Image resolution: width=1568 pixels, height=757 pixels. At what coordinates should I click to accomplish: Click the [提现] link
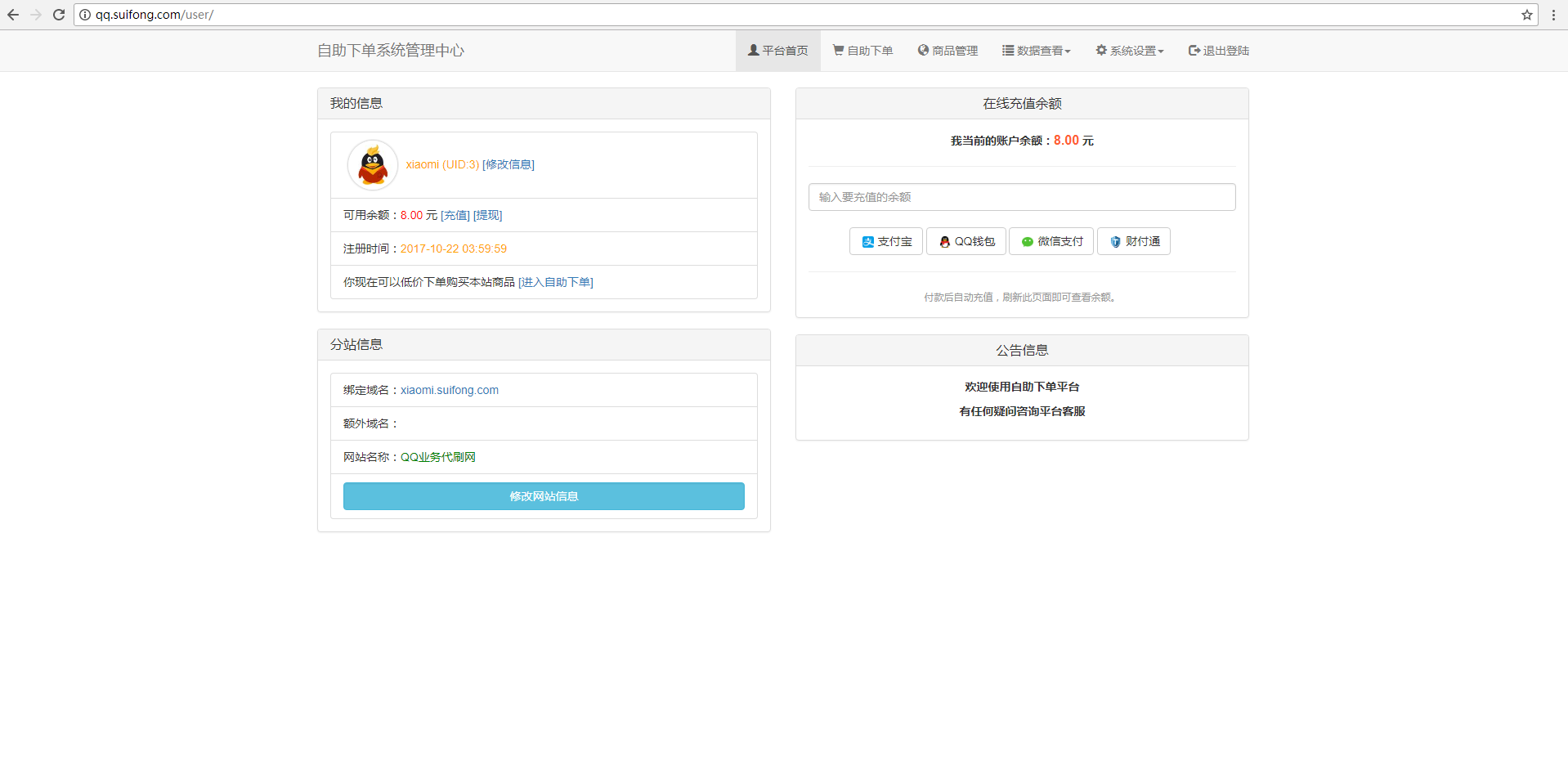(x=488, y=215)
